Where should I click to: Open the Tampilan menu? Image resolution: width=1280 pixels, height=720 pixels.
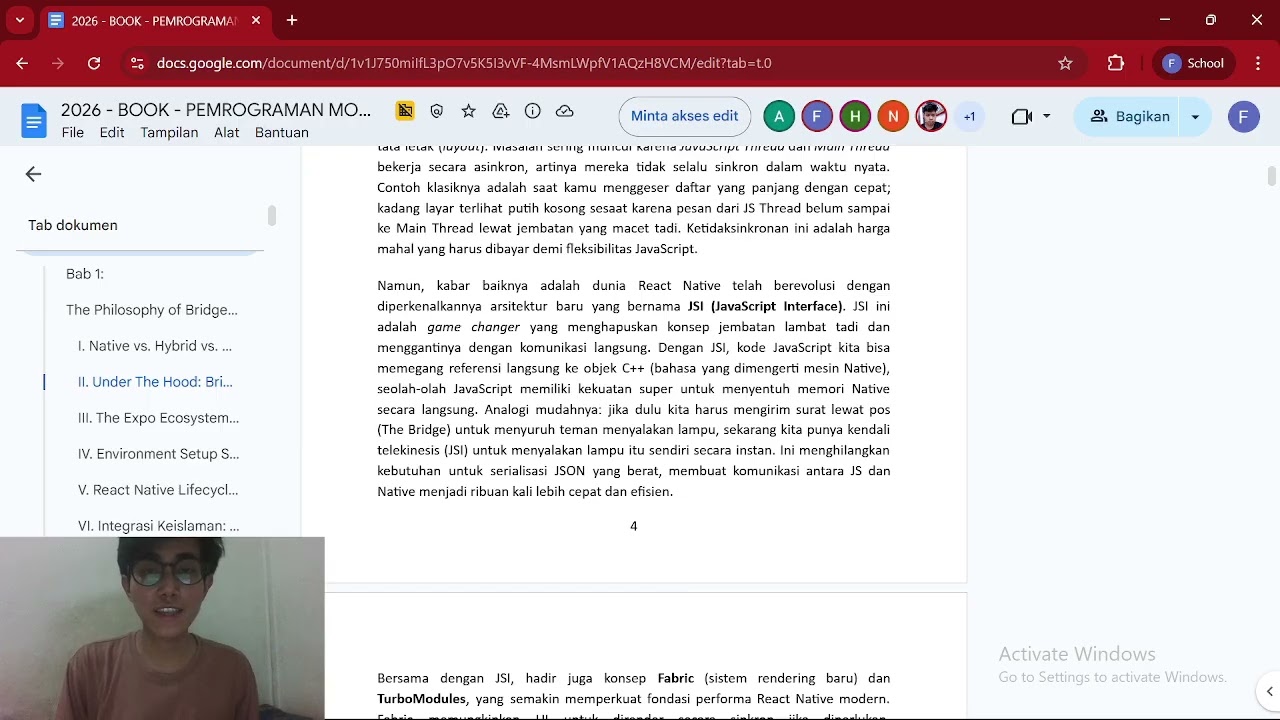pyautogui.click(x=169, y=133)
